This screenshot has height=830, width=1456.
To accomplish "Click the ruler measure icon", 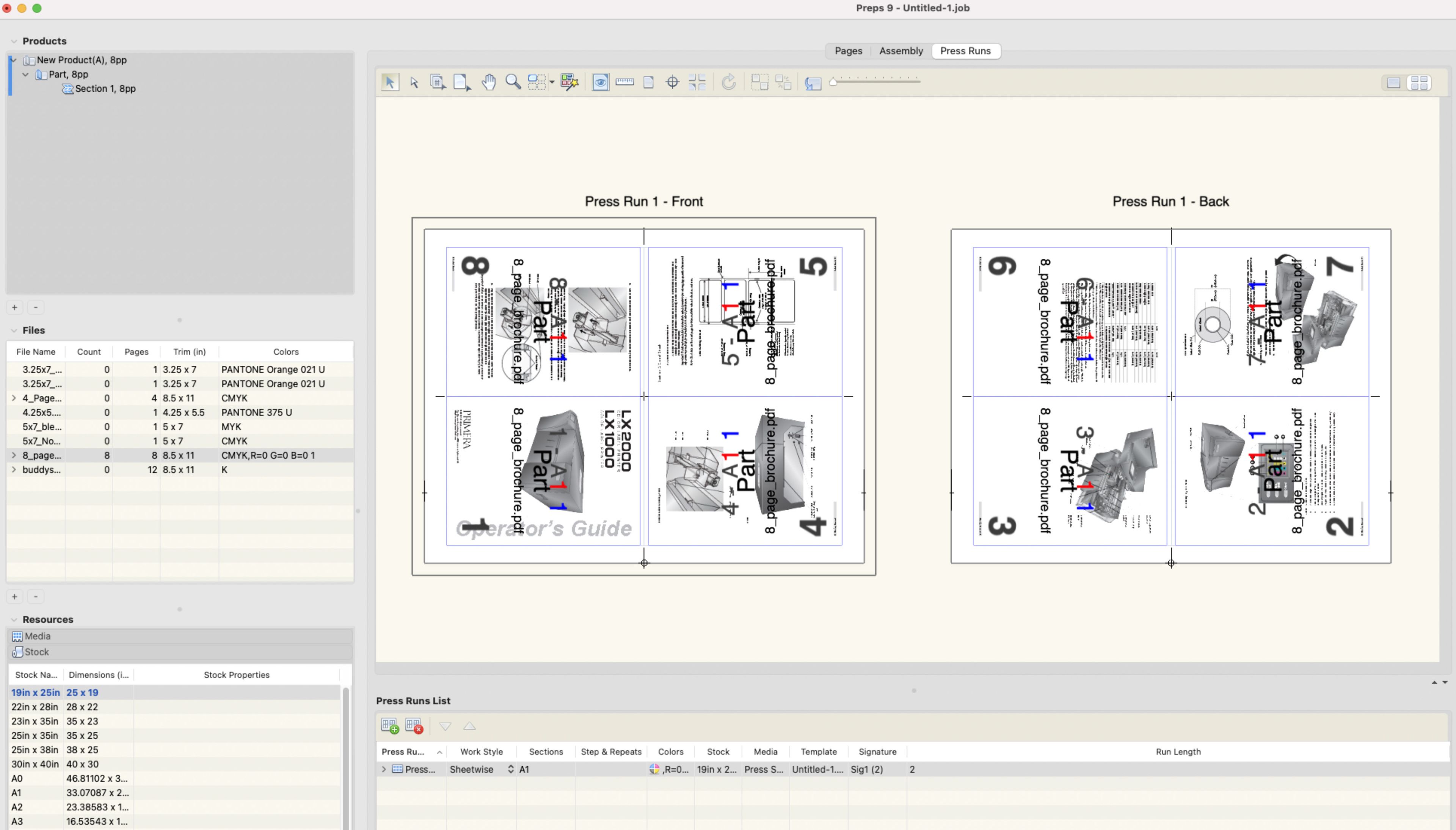I will 624,82.
